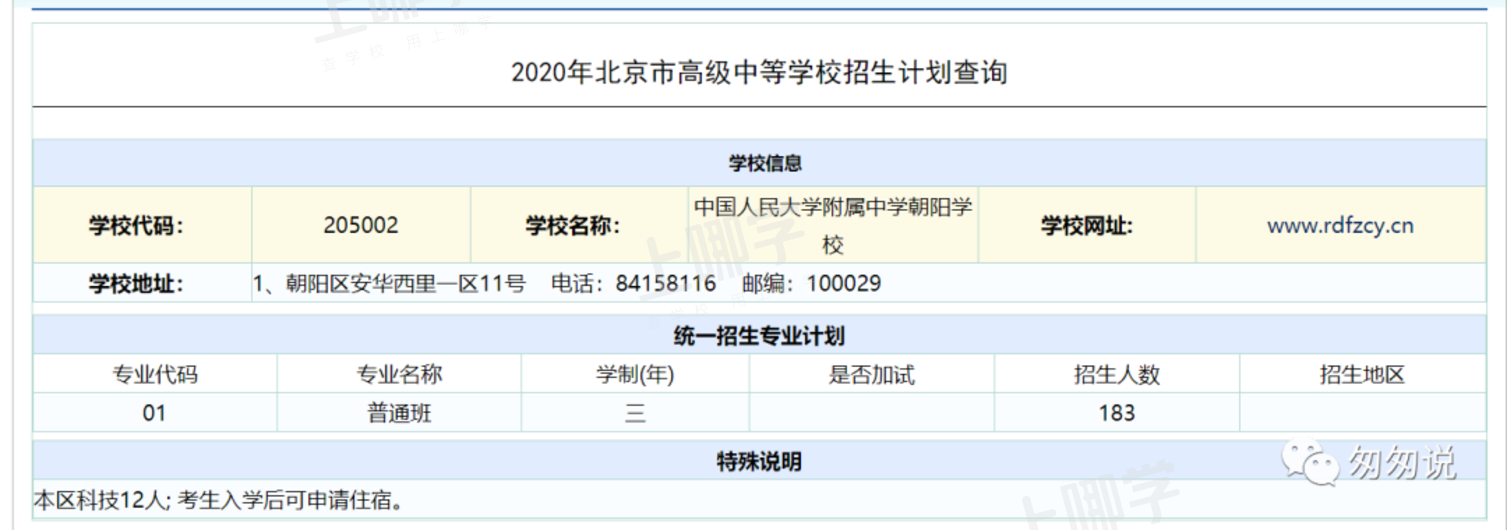The height and width of the screenshot is (530, 1507).
Task: Click the 学校名称 label cell
Action: (580, 225)
